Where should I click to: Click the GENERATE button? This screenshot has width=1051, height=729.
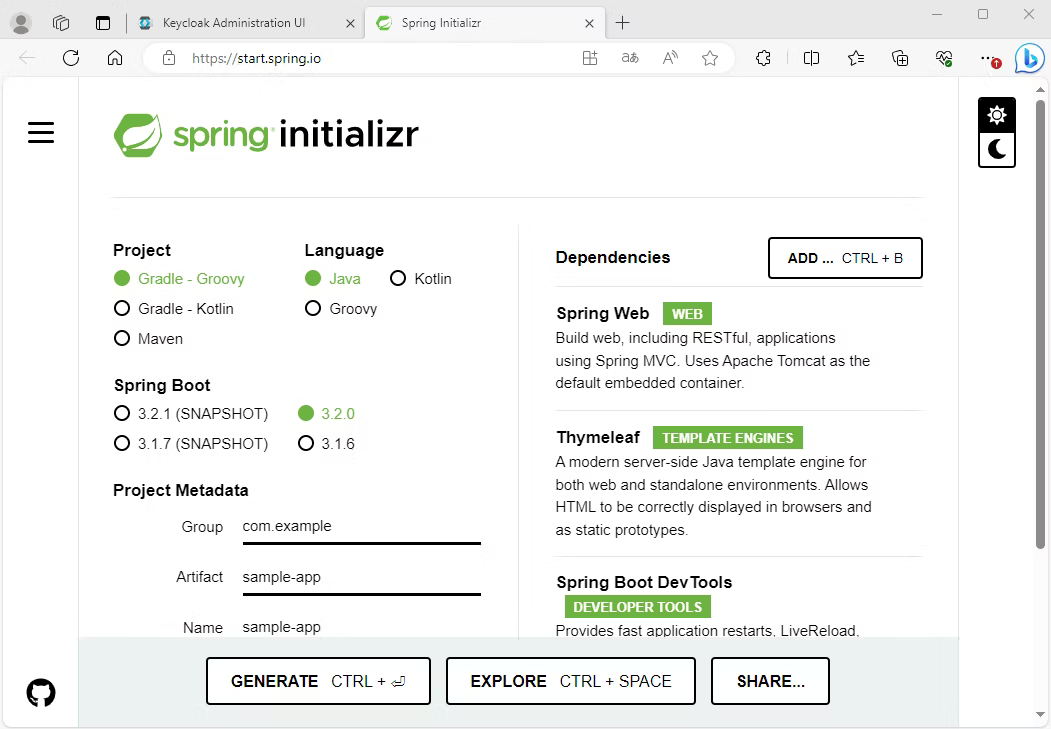[x=318, y=681]
